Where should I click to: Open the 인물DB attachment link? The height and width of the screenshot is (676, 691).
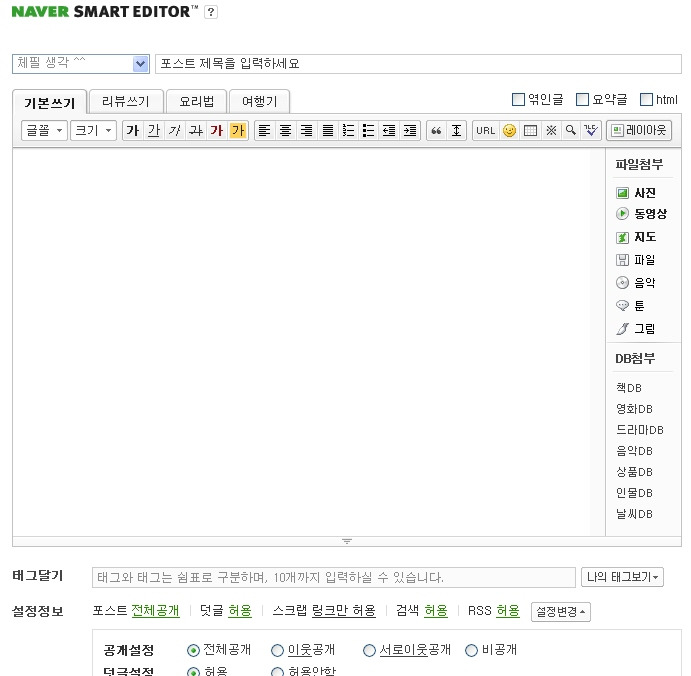click(x=634, y=493)
